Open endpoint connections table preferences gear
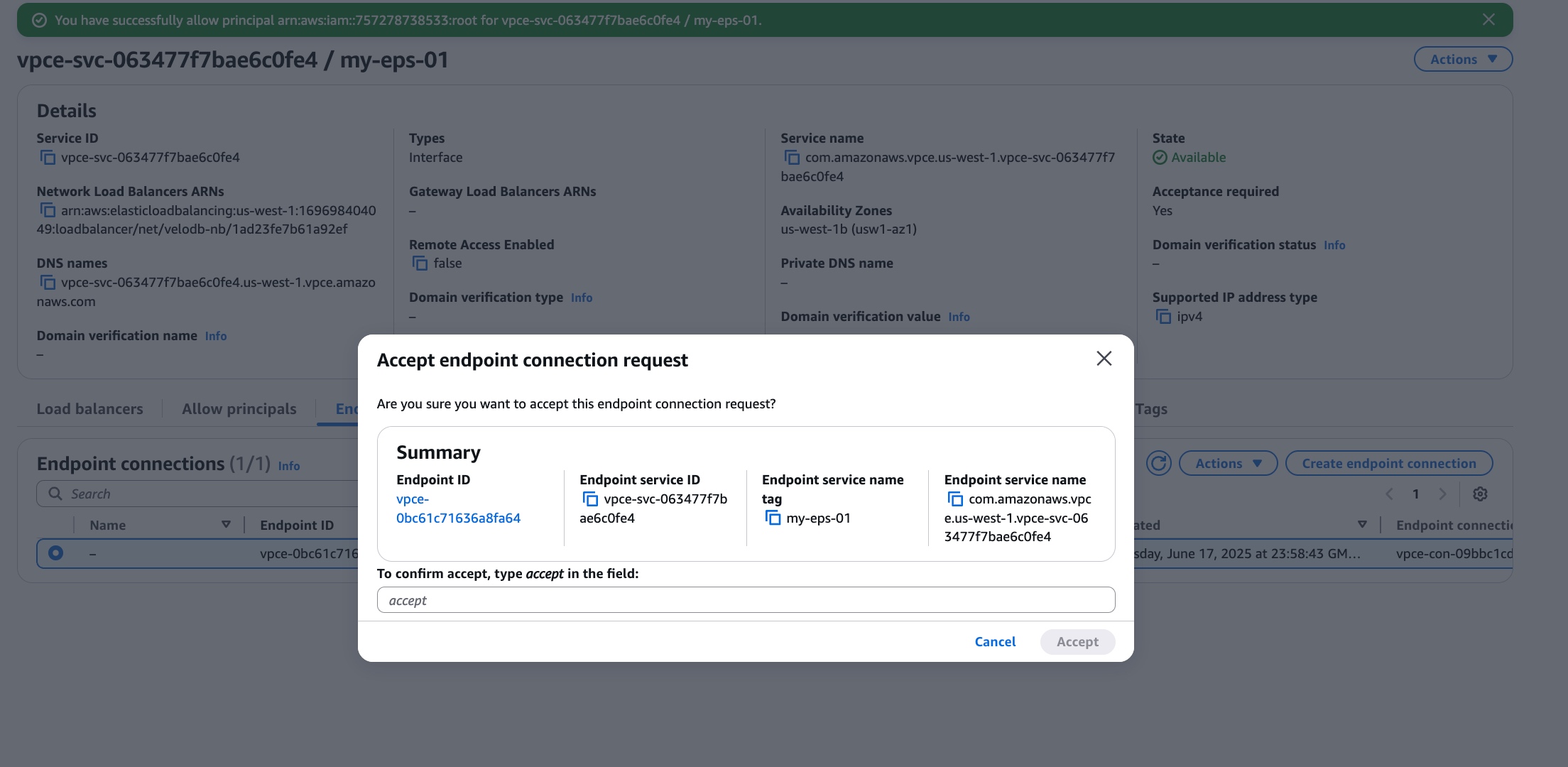The height and width of the screenshot is (767, 1568). click(x=1480, y=494)
